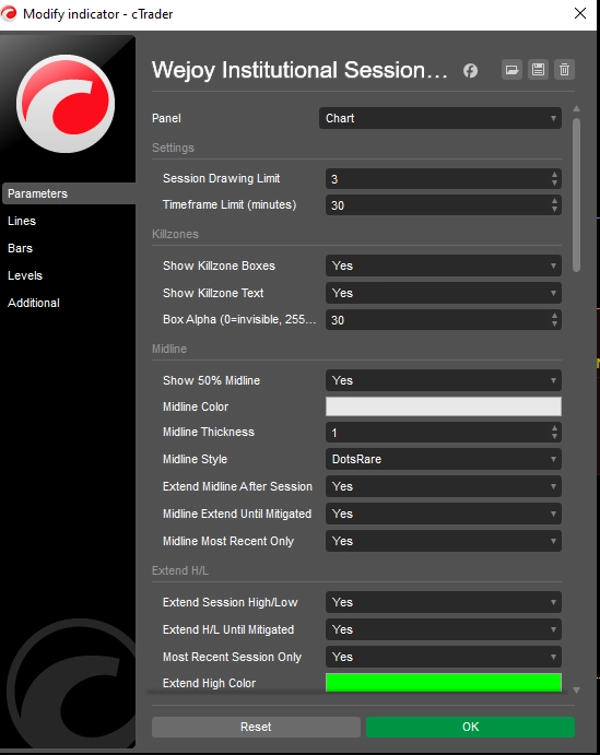The height and width of the screenshot is (755, 600).
Task: Open the Extend Session High/Low dropdown
Action: point(443,603)
